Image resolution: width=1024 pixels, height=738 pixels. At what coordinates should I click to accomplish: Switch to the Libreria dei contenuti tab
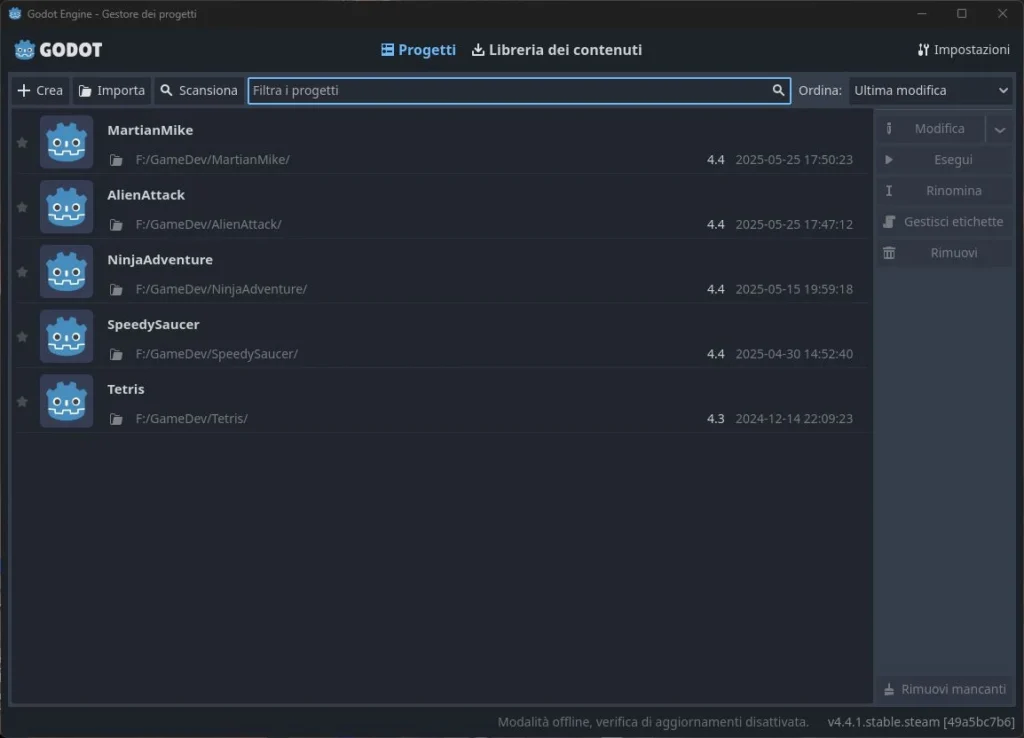(x=557, y=48)
